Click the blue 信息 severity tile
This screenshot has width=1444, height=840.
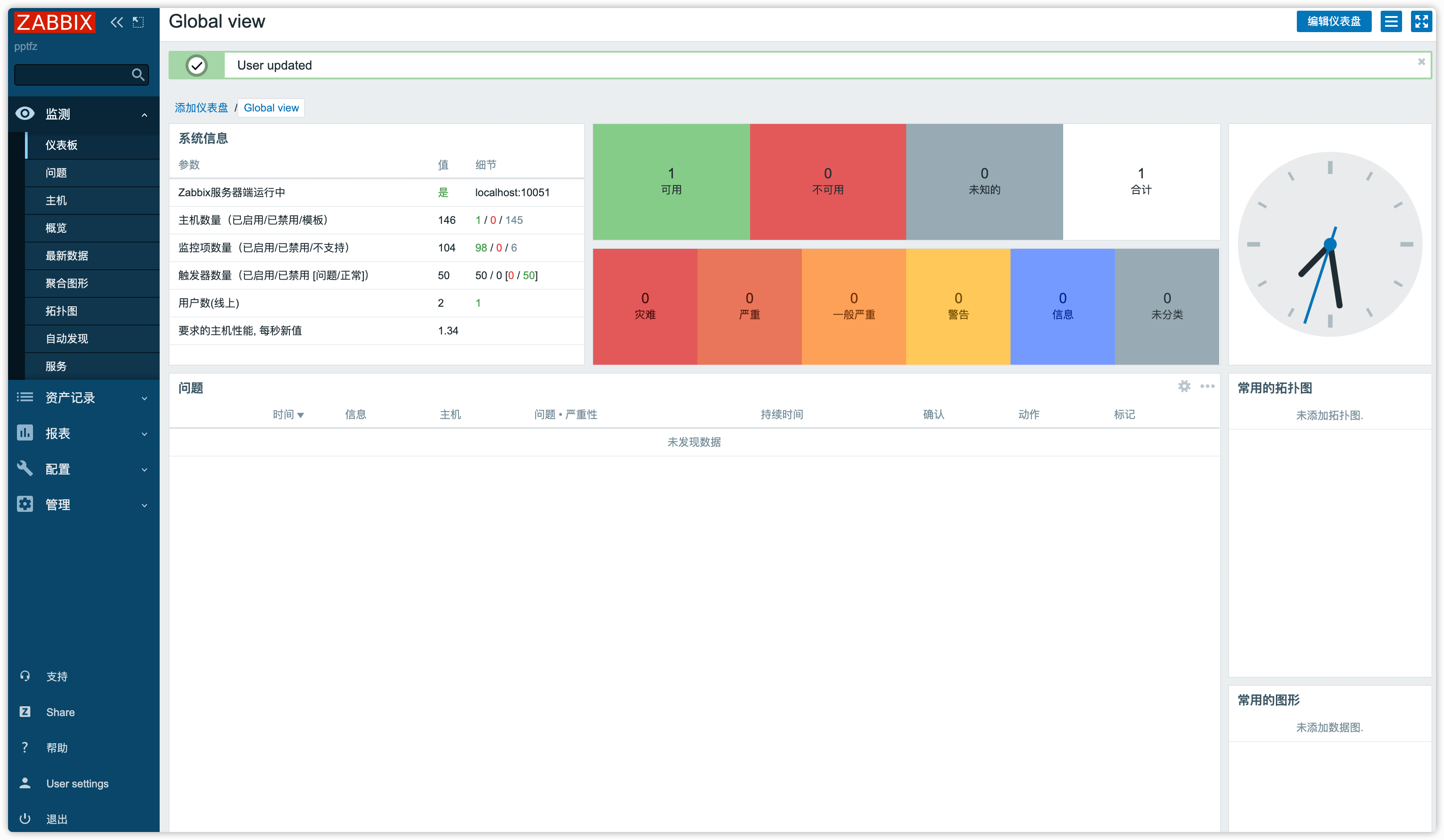click(x=1062, y=307)
